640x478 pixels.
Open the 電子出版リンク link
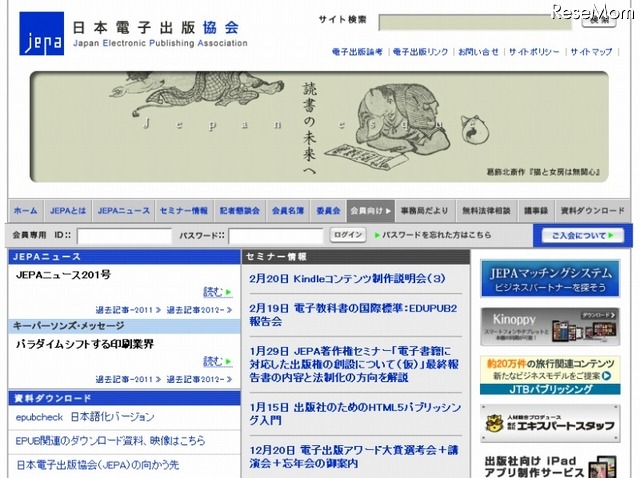point(420,52)
